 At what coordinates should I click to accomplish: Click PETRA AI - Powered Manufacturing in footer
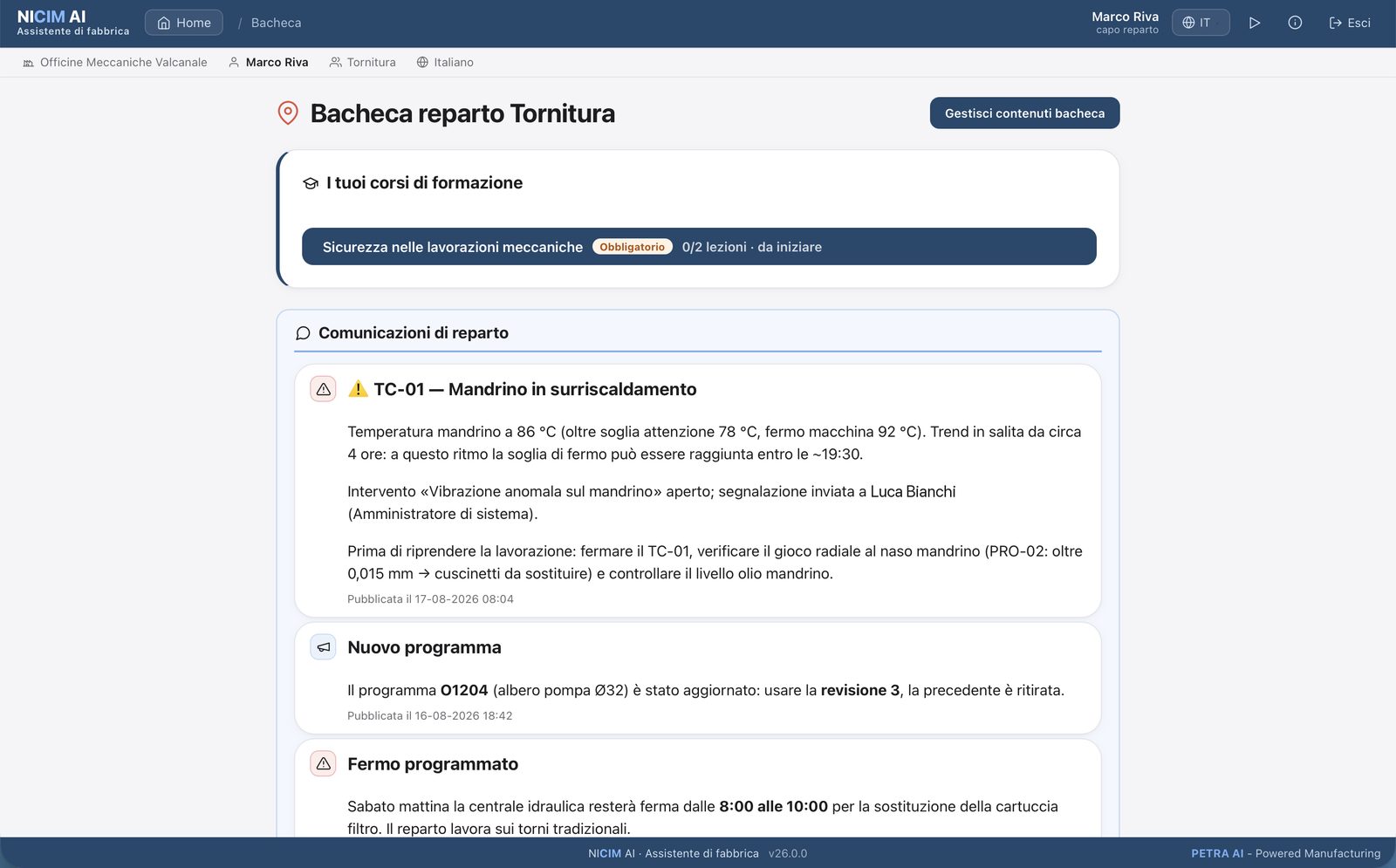tap(1286, 854)
